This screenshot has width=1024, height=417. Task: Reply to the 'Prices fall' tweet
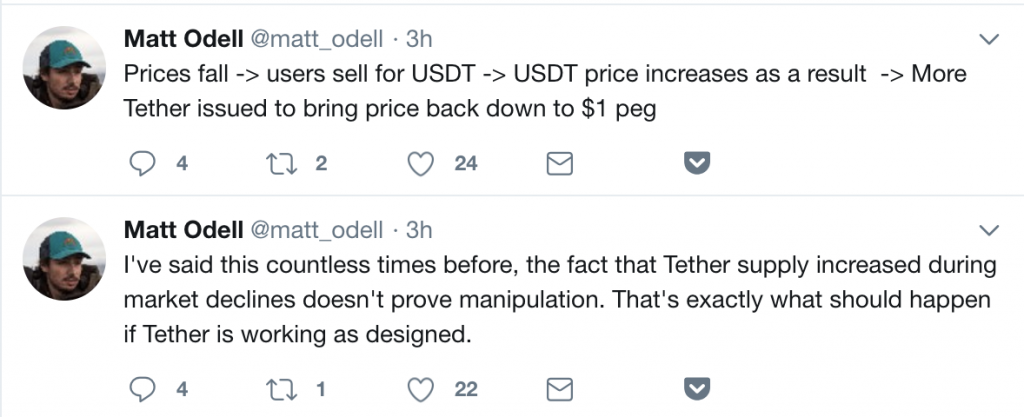142,163
